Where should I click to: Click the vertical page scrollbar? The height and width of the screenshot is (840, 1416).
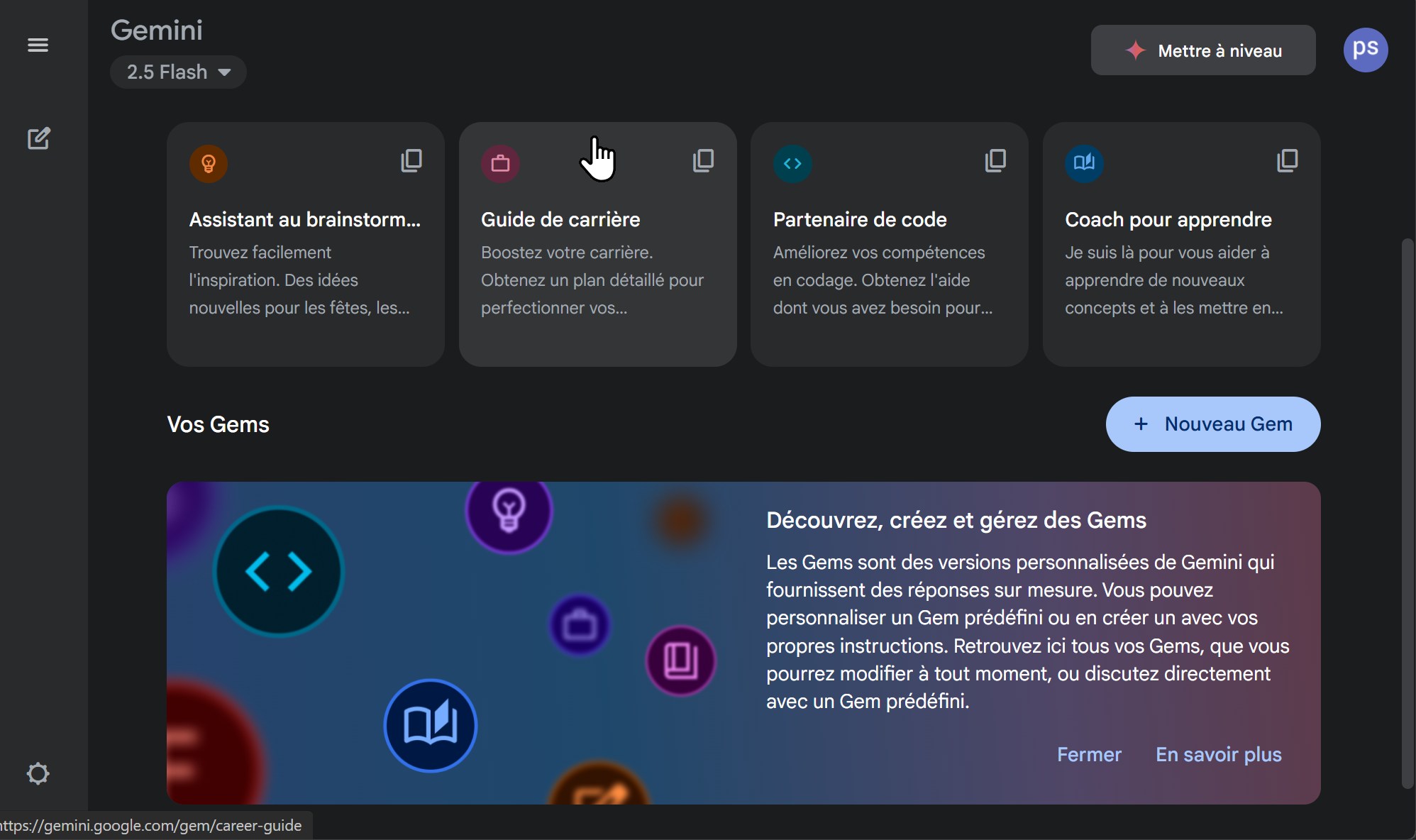(1407, 514)
